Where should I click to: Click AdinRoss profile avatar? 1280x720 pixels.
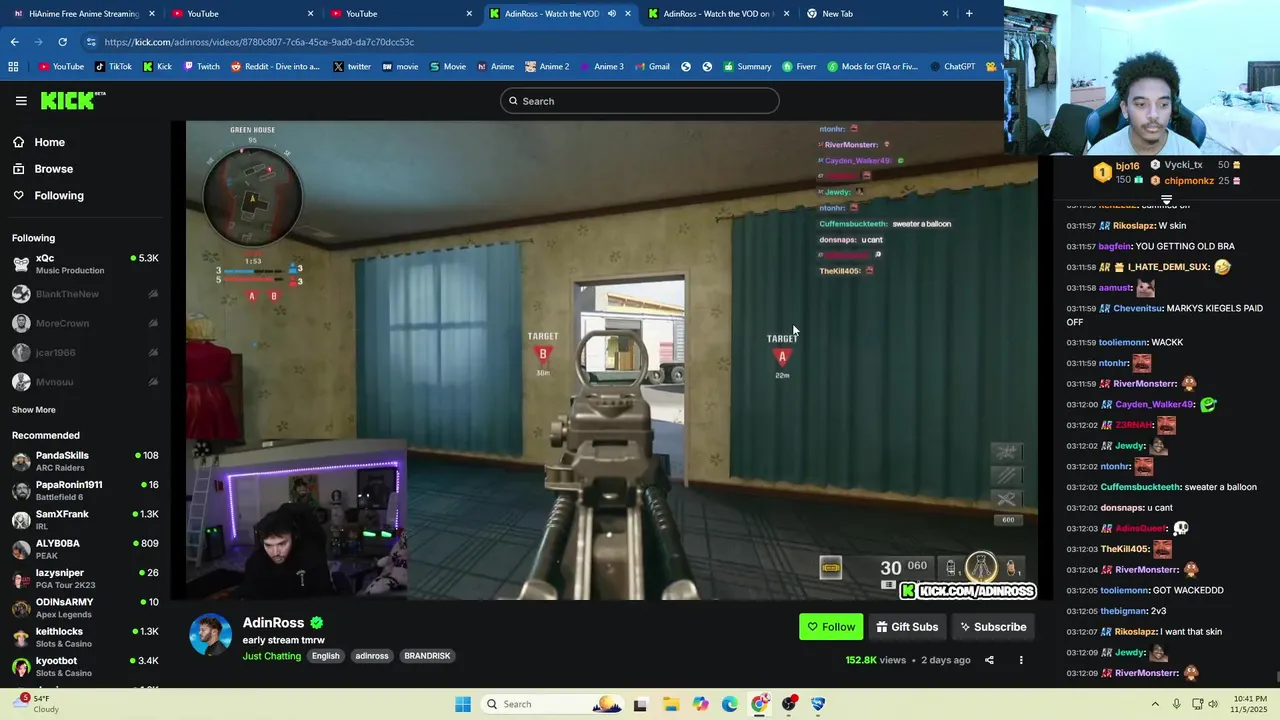(211, 635)
